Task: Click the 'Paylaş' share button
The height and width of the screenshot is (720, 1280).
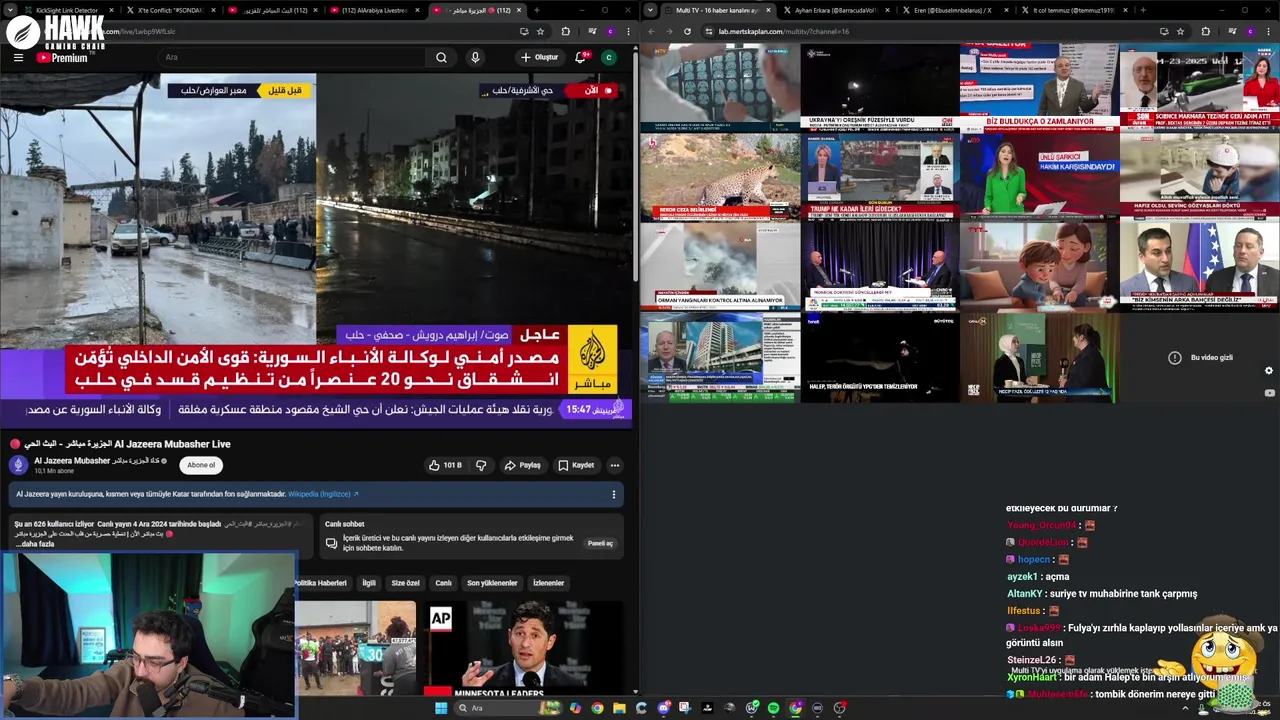Action: (523, 465)
